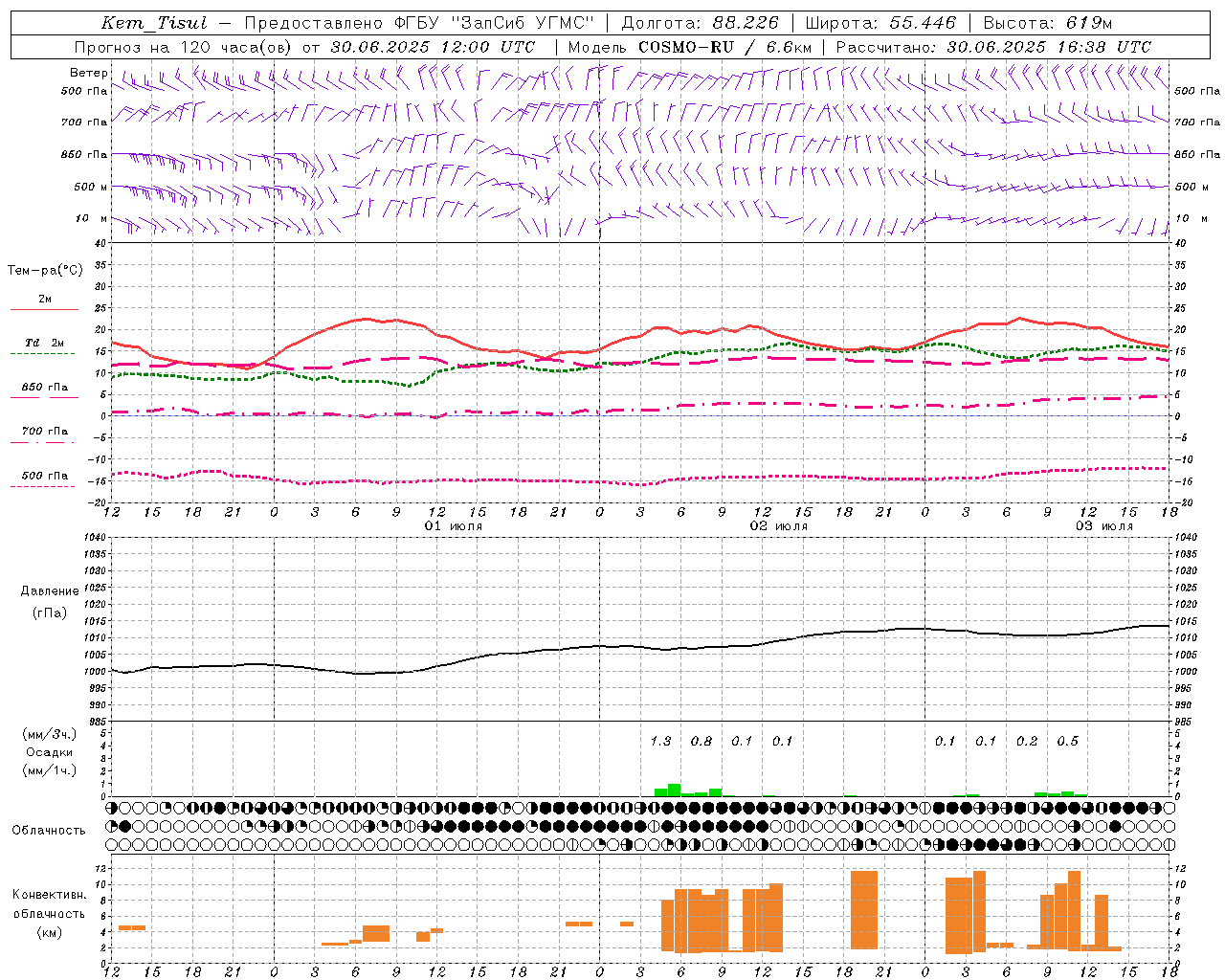Click the (мм/1ч.) unit label
The height and width of the screenshot is (980, 1225).
[50, 770]
